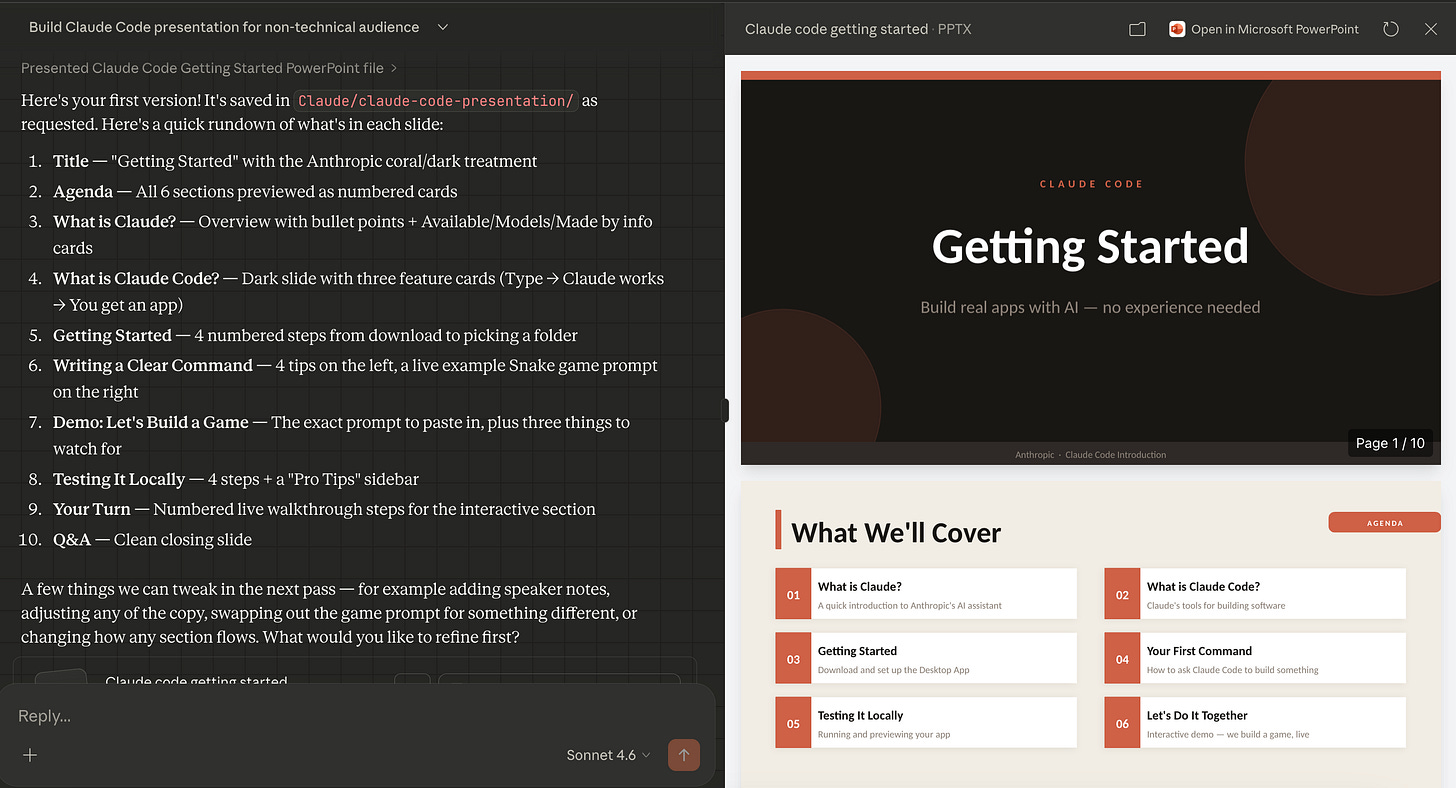The width and height of the screenshot is (1456, 788).
Task: Click the 'Demo: Let's Build a Game' list item
Action: [342, 435]
